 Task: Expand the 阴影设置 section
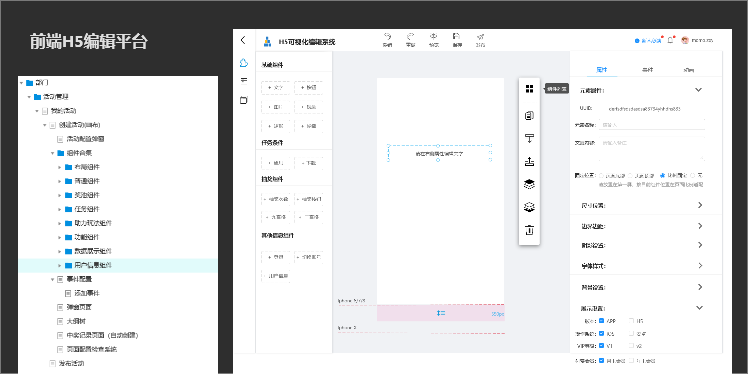pos(700,245)
